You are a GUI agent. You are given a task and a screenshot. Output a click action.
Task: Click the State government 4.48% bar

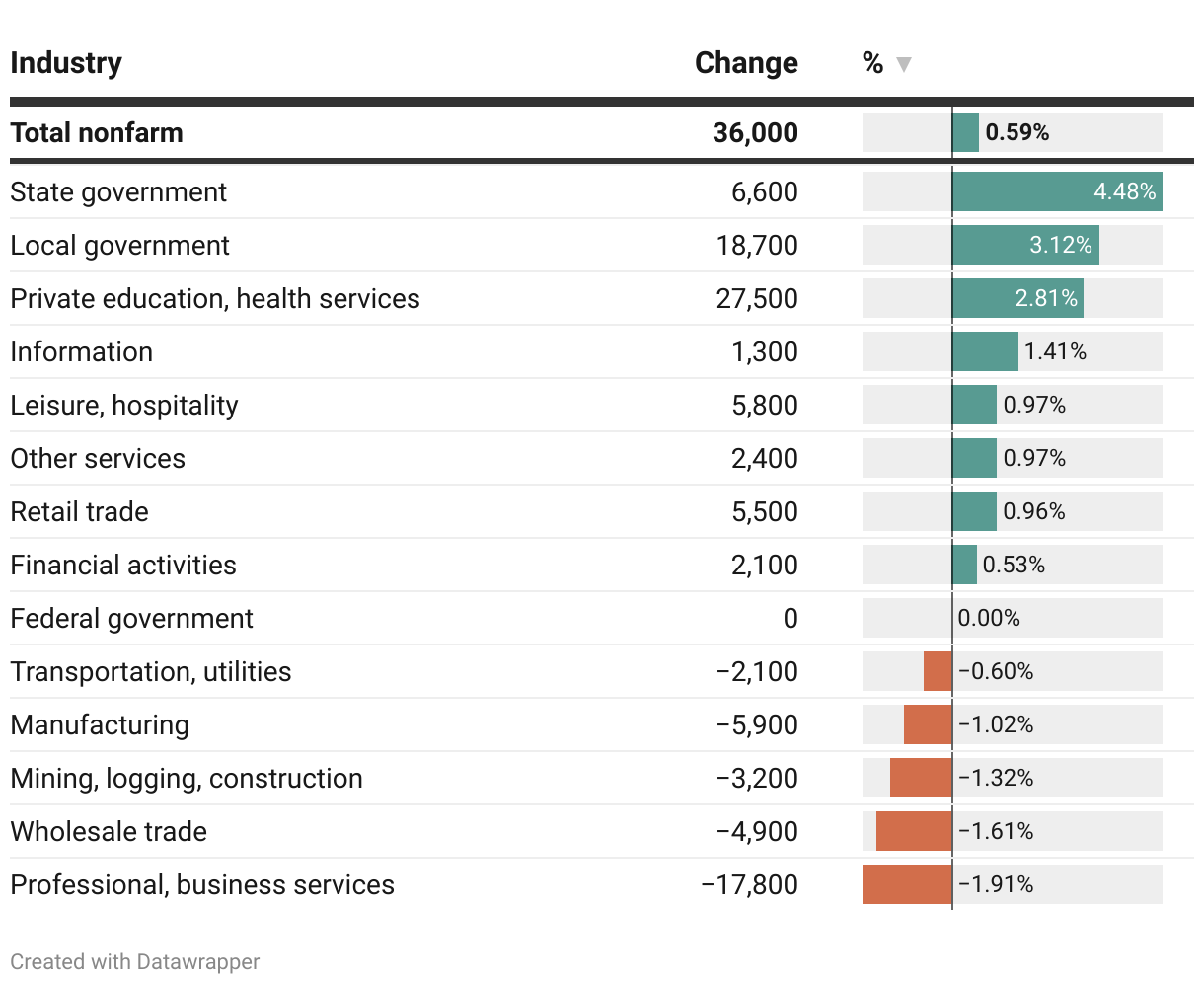pos(1056,191)
